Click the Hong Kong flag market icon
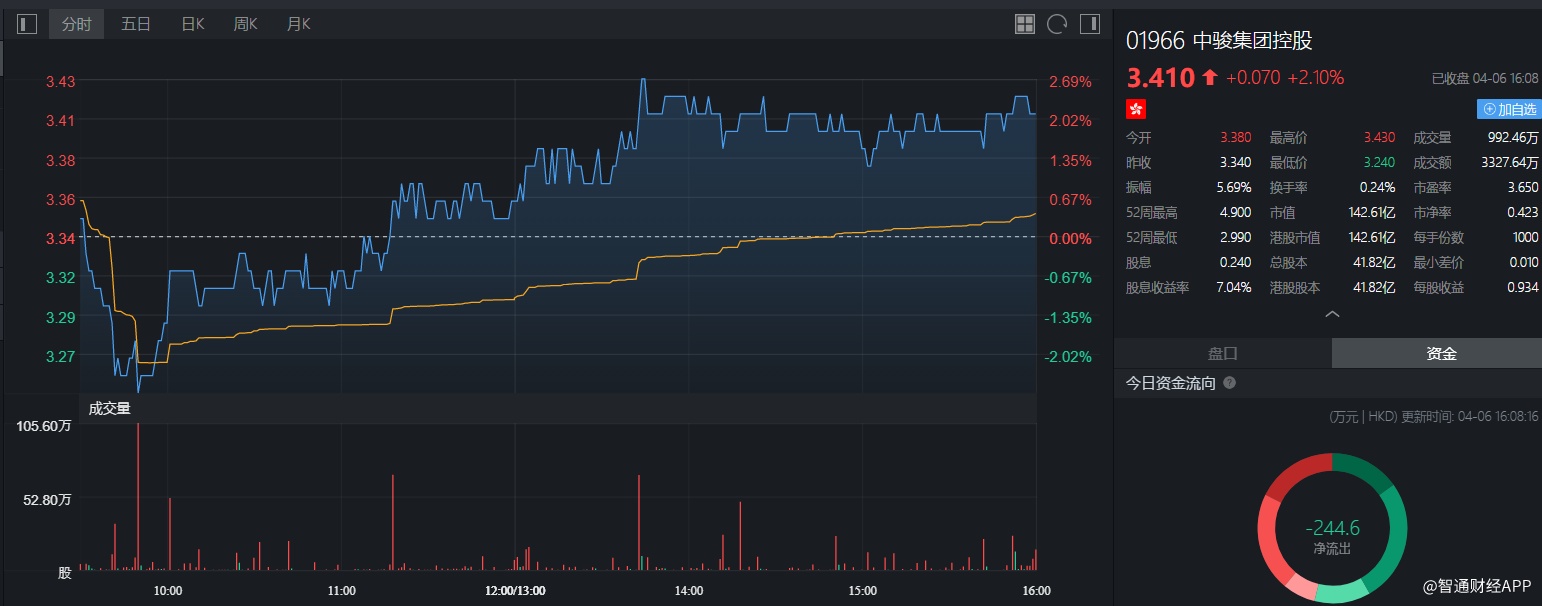 pyautogui.click(x=1136, y=109)
